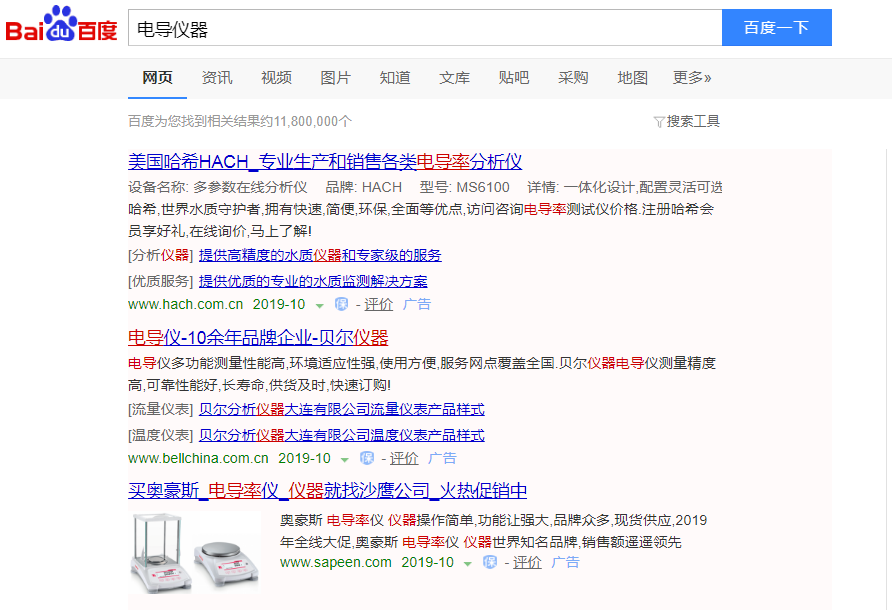Click the Baidu logo
The image size is (892, 610).
click(x=61, y=24)
